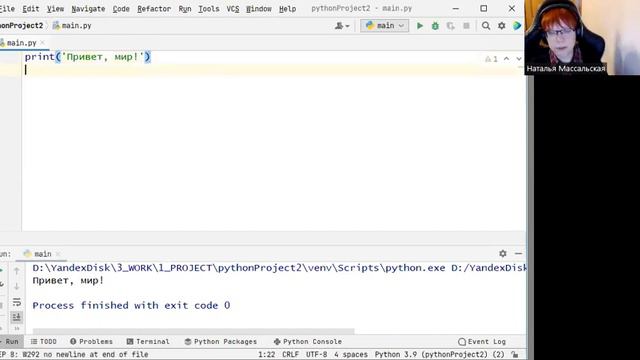Viewport: 640px width, 360px height.
Task: Click 'Process finished with exit code 0' text
Action: pyautogui.click(x=131, y=305)
